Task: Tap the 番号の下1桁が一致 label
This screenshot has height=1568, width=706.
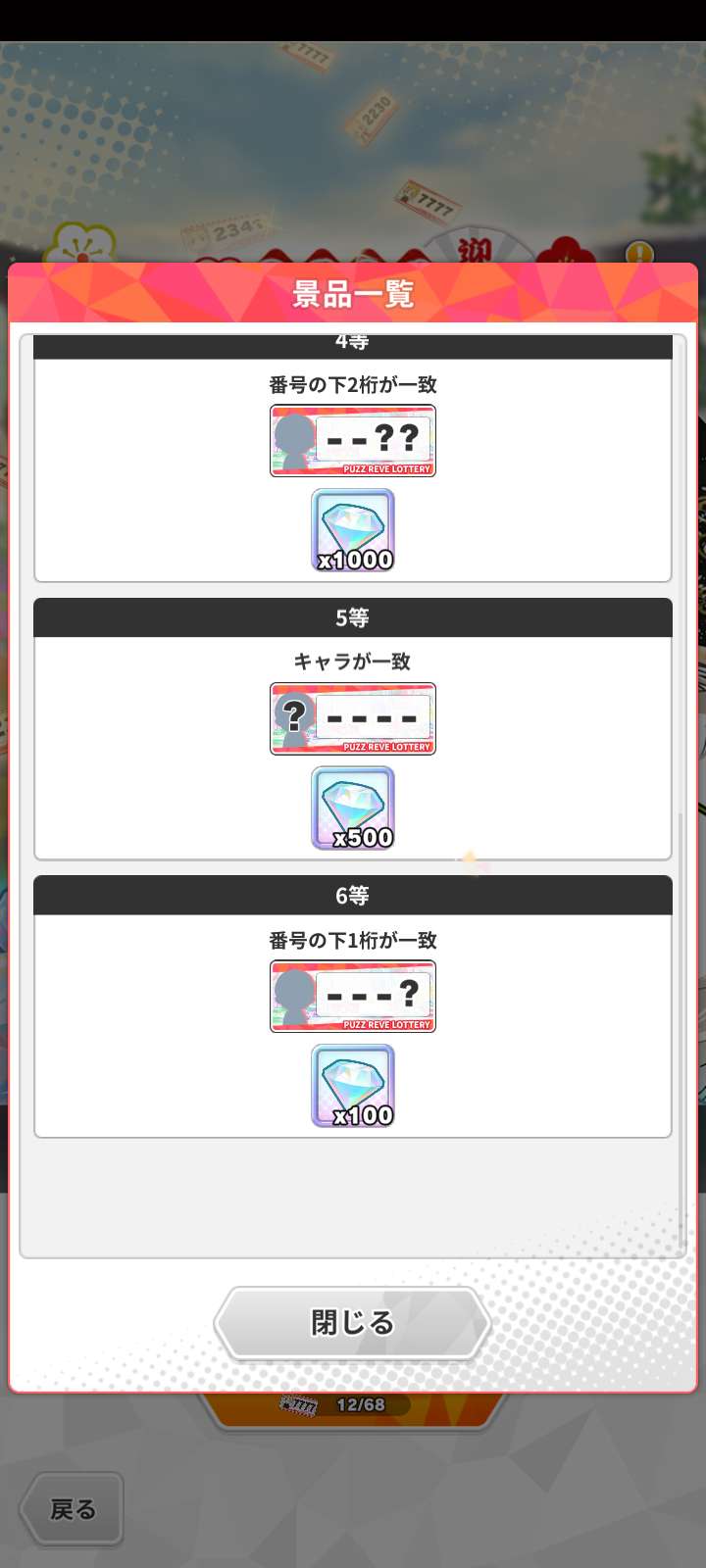Action: (x=353, y=941)
